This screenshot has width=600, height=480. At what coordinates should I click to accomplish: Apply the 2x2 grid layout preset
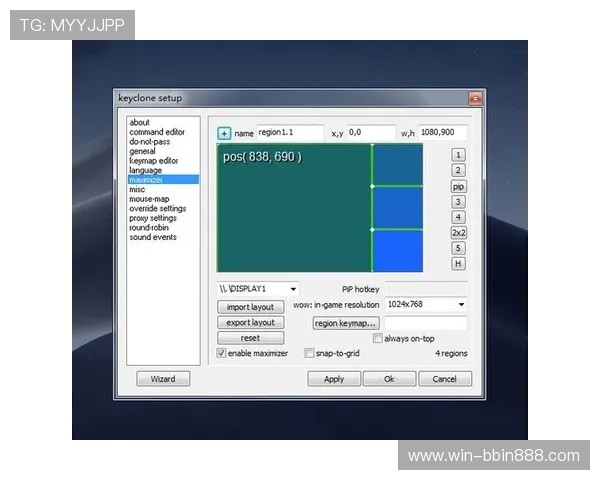click(458, 232)
